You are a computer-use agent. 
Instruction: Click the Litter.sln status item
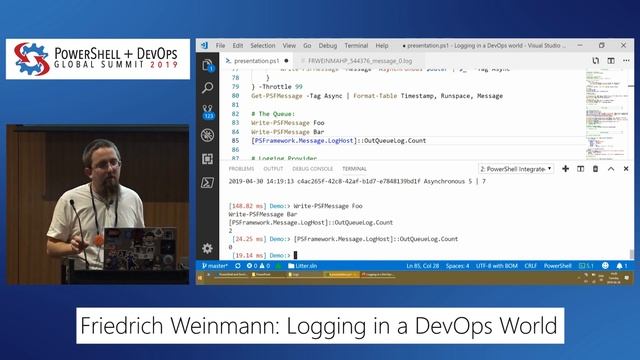(302, 266)
